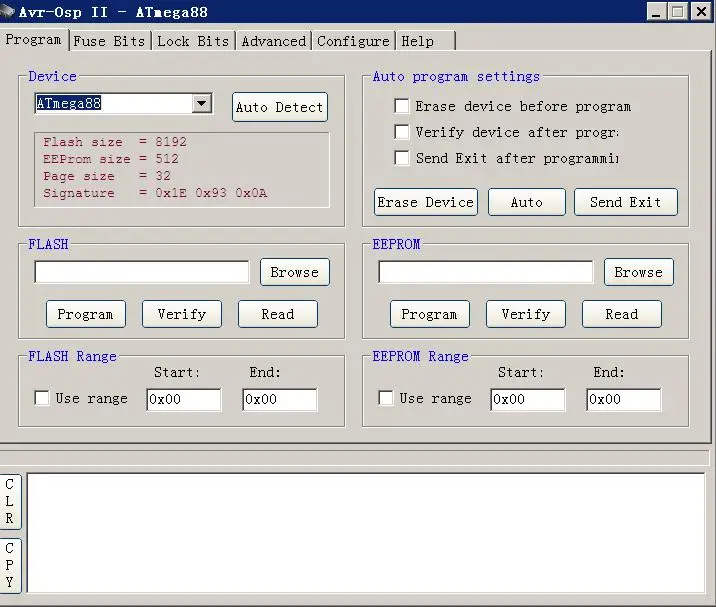Click the FLASH Range Start address field
This screenshot has width=716, height=607.
[184, 399]
